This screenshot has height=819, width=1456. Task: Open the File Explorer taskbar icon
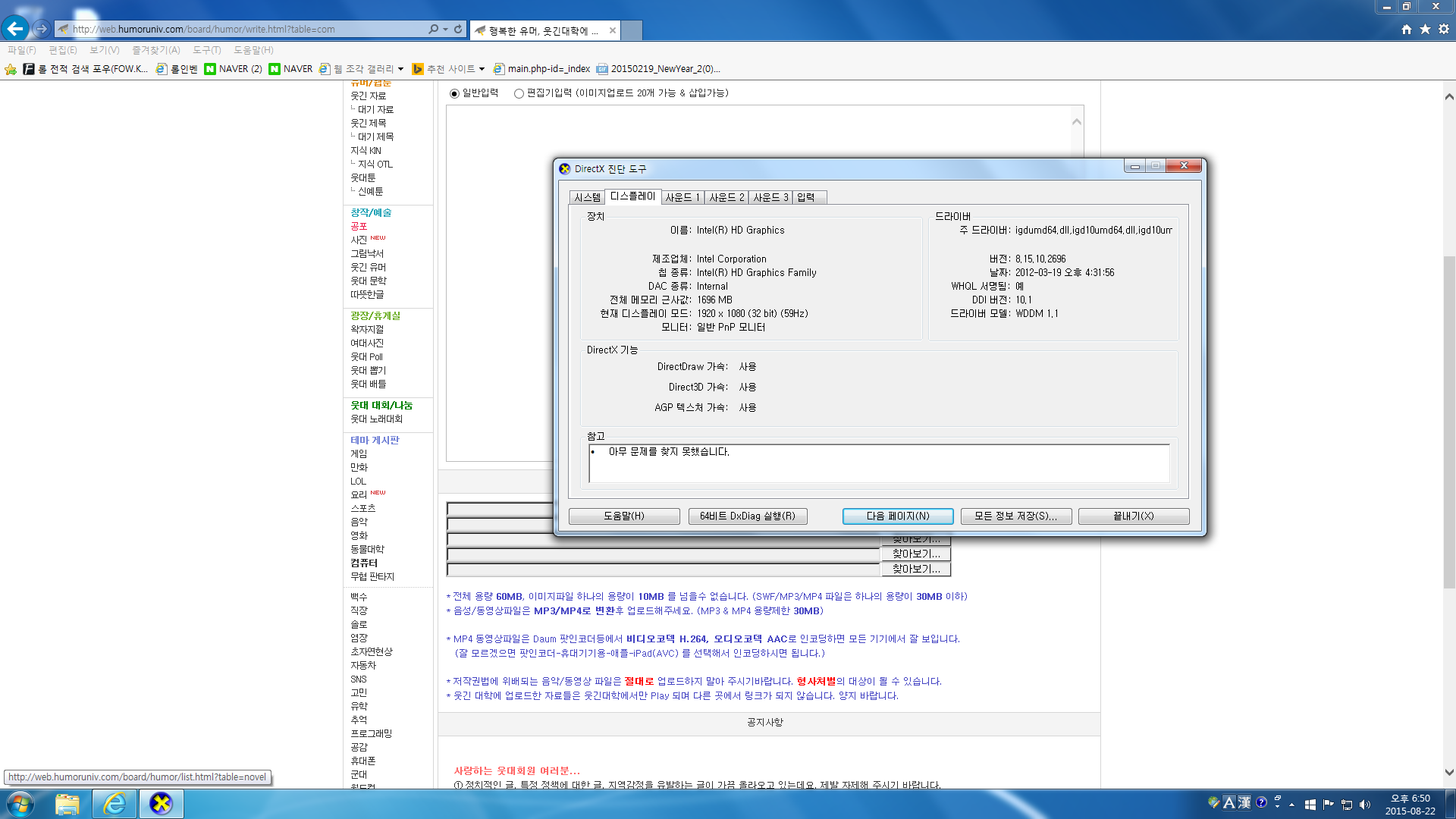pyautogui.click(x=67, y=804)
